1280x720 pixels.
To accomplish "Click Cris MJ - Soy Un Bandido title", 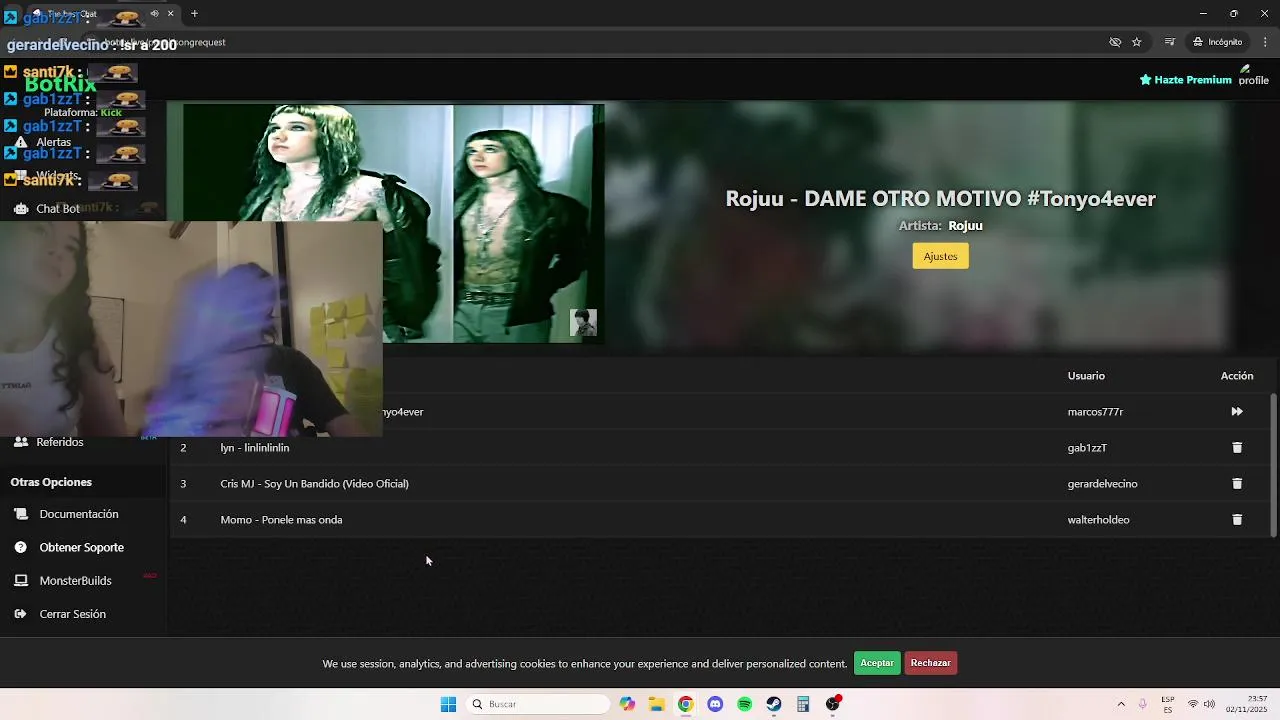I will pos(314,484).
